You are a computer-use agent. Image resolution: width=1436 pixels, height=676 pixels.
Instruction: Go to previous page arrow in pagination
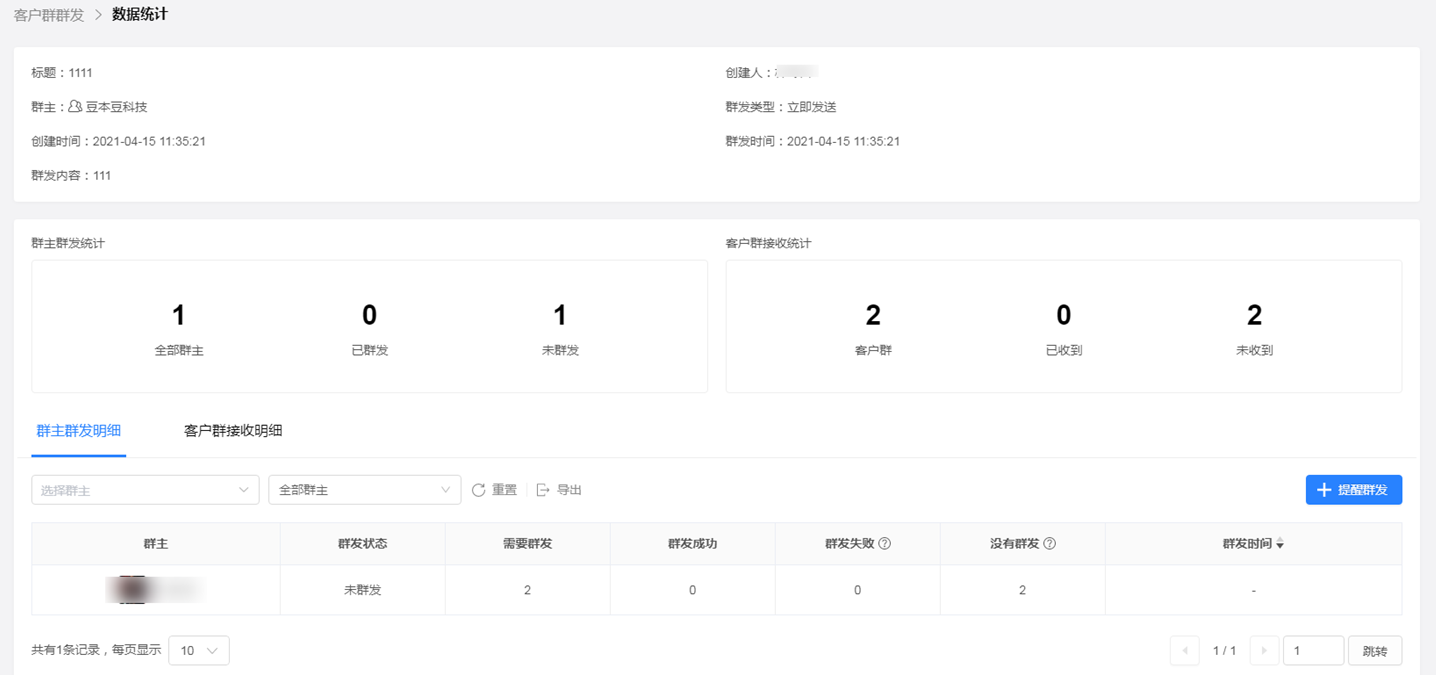[x=1185, y=651]
